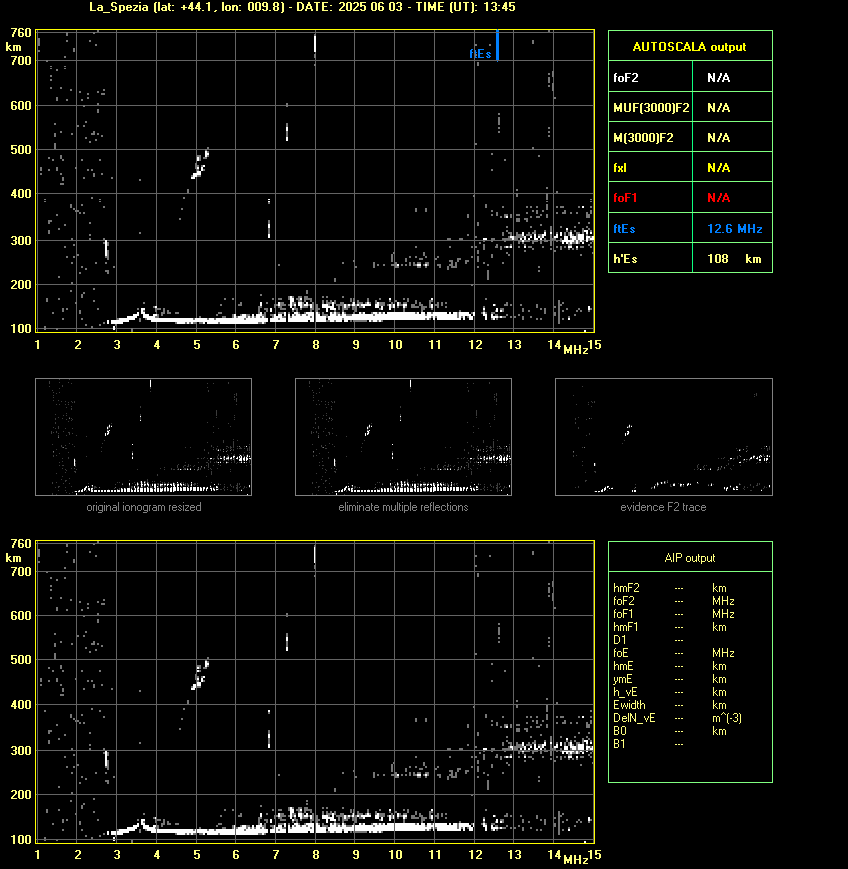
Task: Click the "original ionogram resized" caption
Action: 144,507
